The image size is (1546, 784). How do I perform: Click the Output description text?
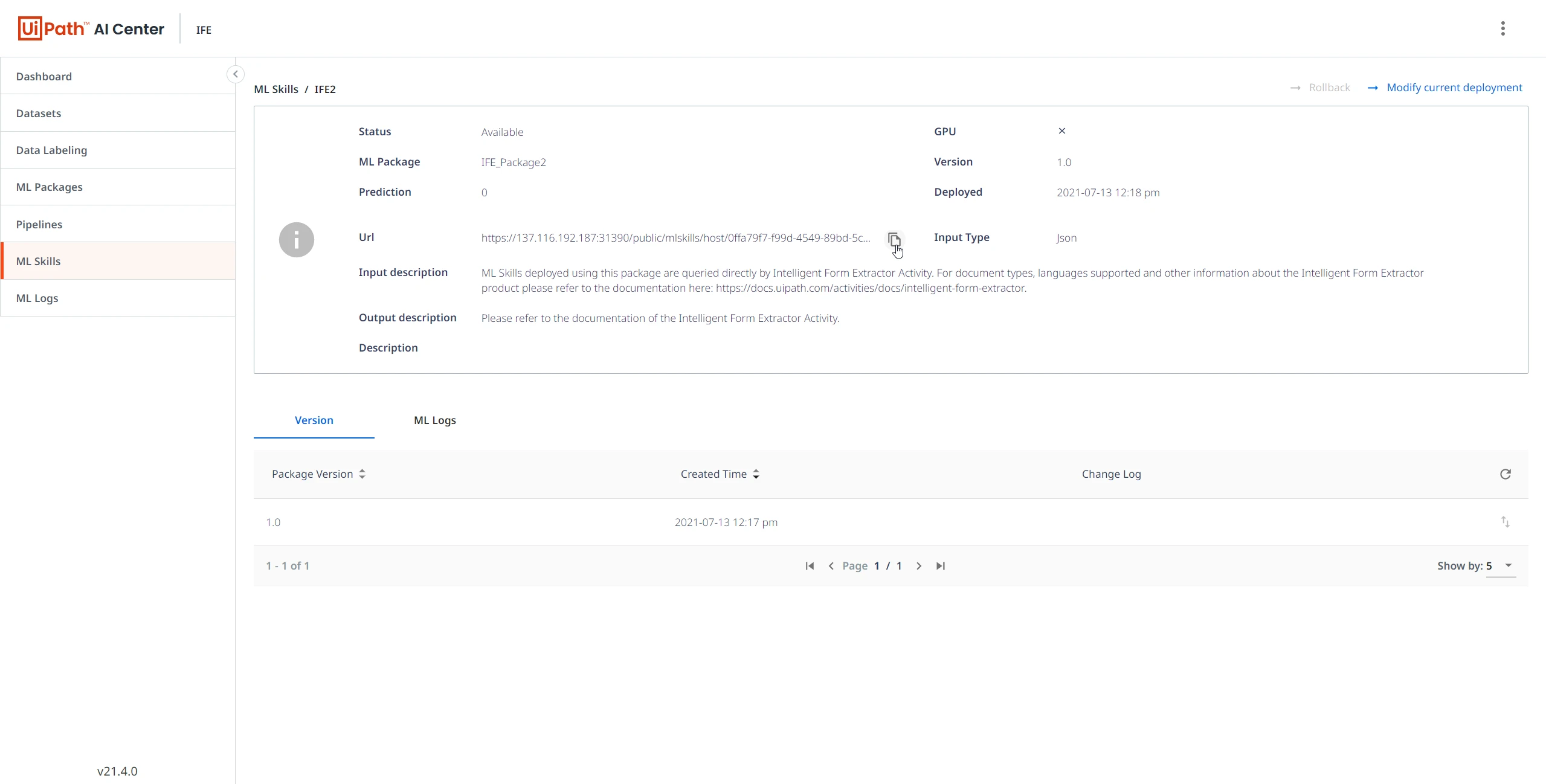[660, 318]
